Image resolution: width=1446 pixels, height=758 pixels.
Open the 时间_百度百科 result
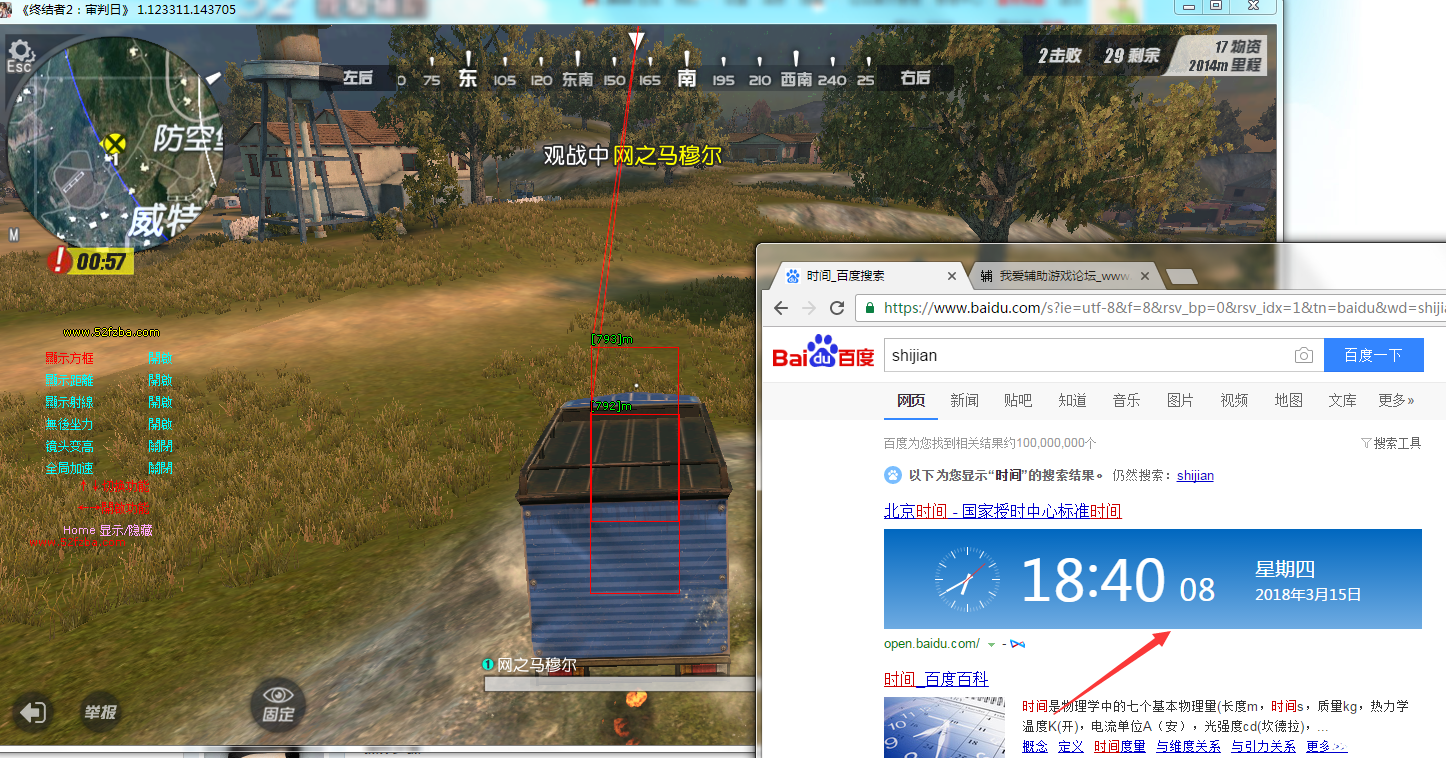tap(936, 679)
